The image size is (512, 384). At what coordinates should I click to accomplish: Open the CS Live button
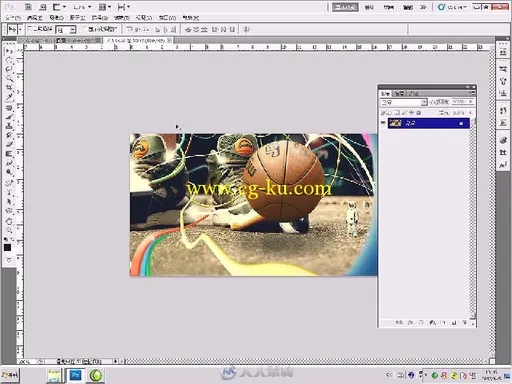[x=452, y=7]
